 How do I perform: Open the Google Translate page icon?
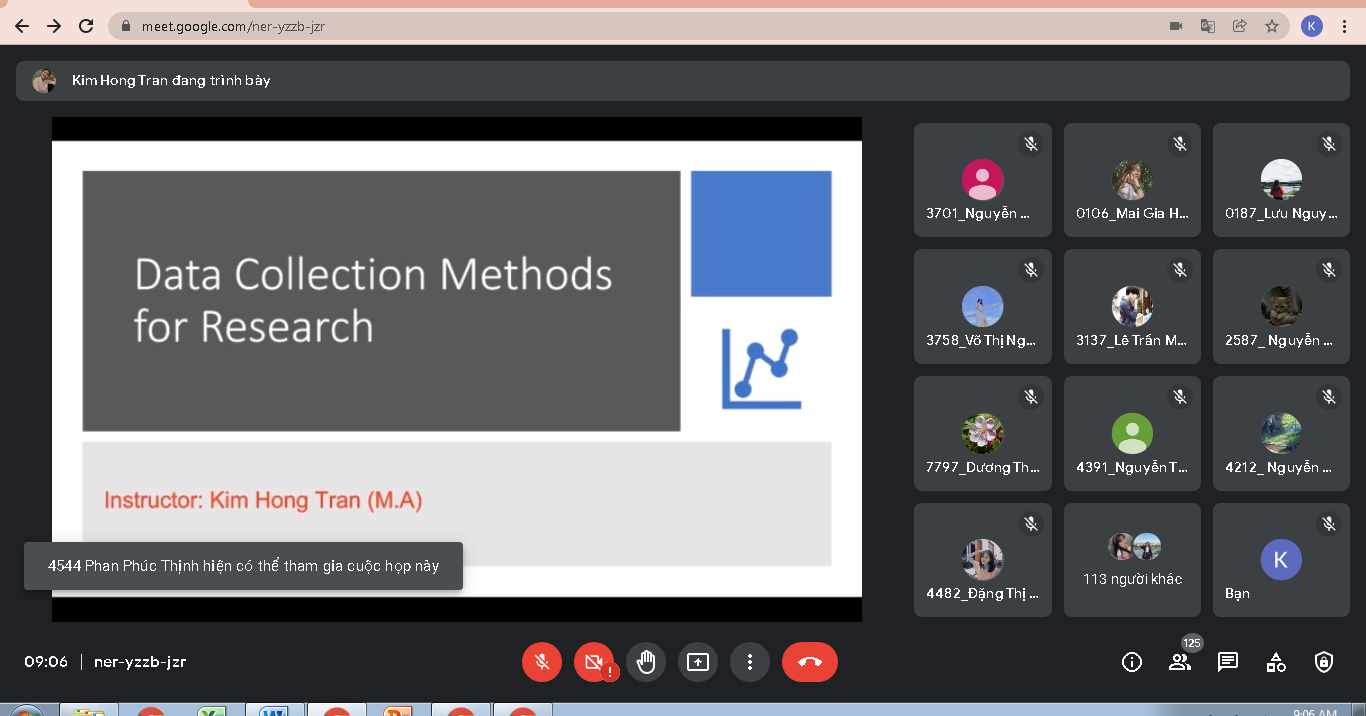tap(1208, 27)
